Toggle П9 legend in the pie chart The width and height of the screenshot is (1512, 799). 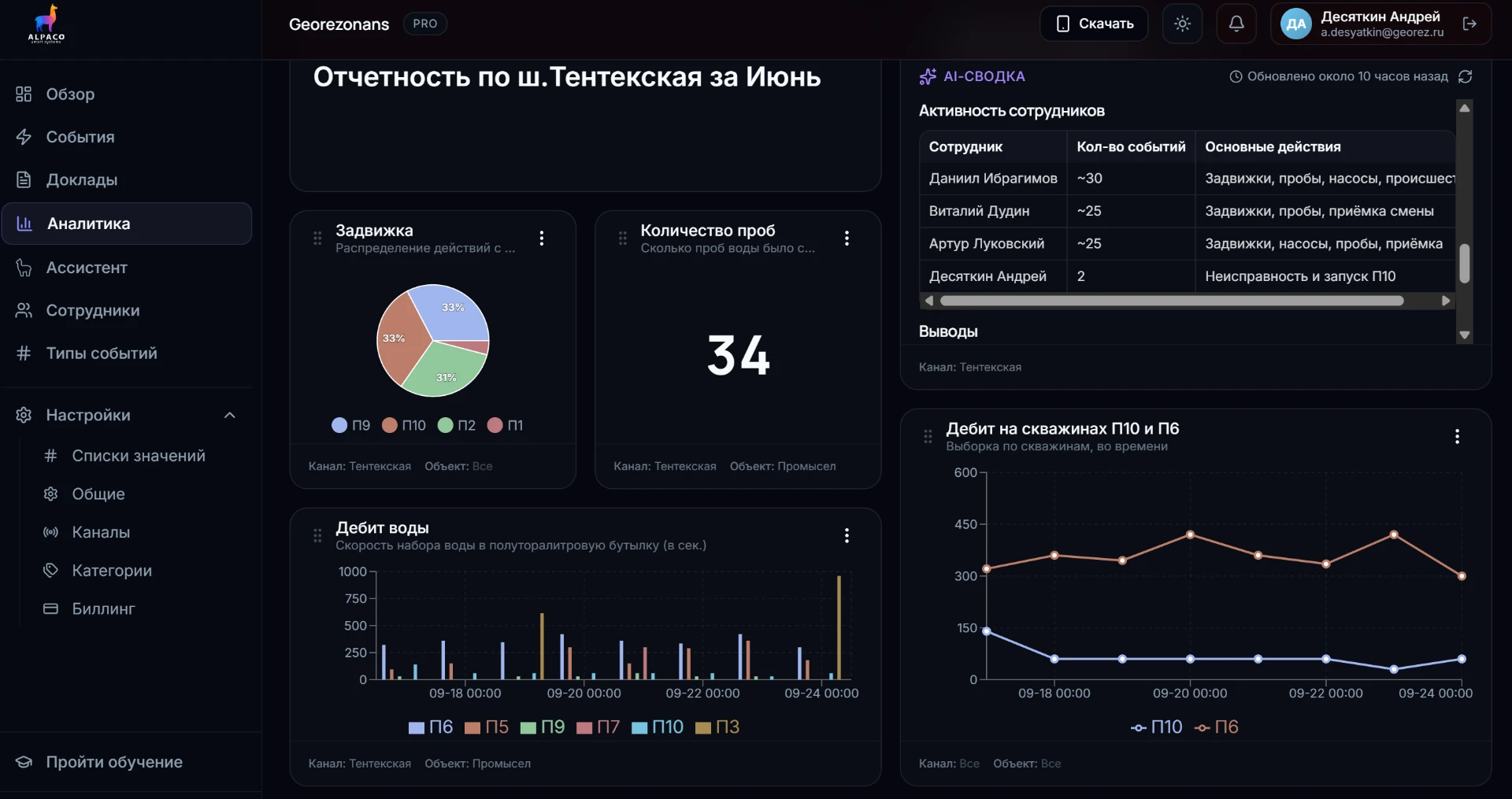tap(351, 425)
